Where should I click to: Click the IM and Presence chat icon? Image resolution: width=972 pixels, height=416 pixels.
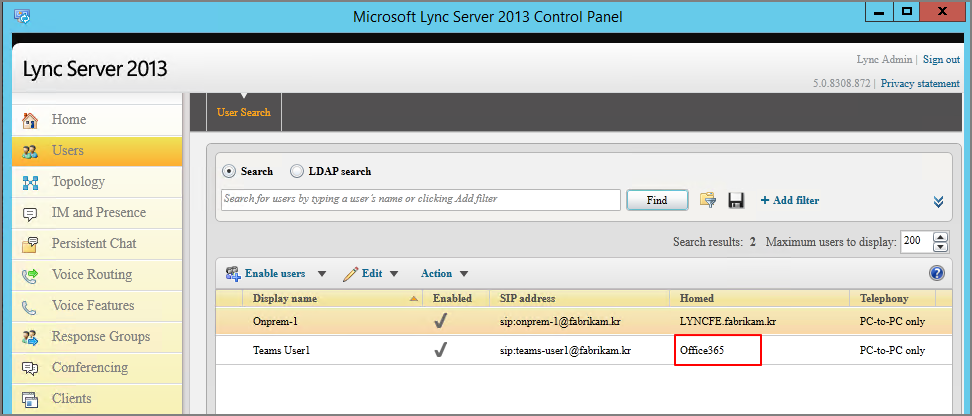click(x=30, y=213)
